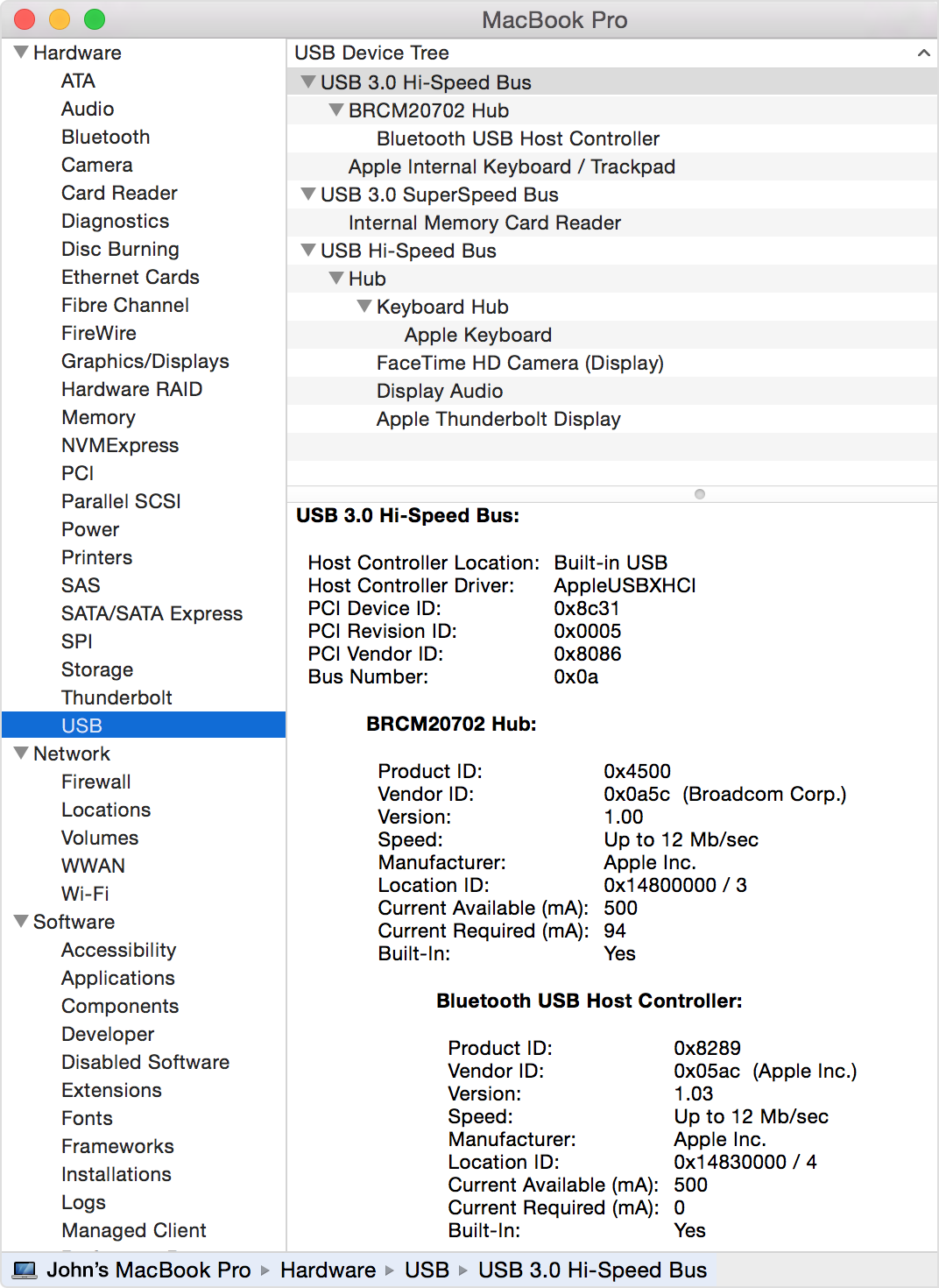The height and width of the screenshot is (1288, 939).
Task: View Graphics/Displays information
Action: pos(145,362)
